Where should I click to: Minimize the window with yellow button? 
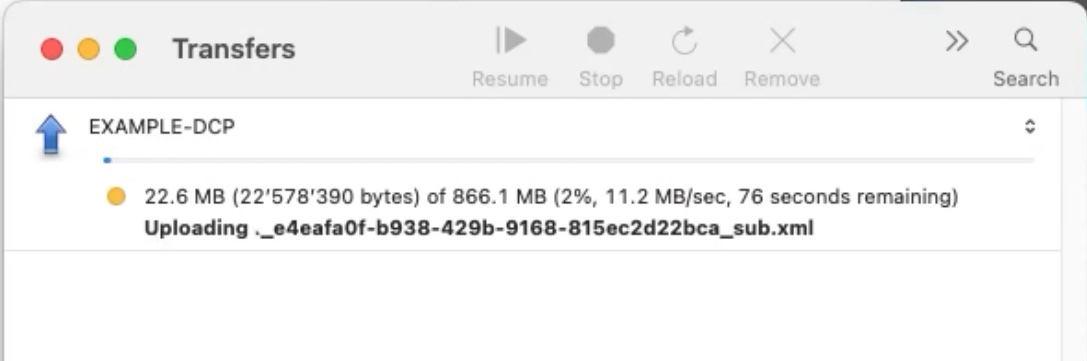point(89,49)
